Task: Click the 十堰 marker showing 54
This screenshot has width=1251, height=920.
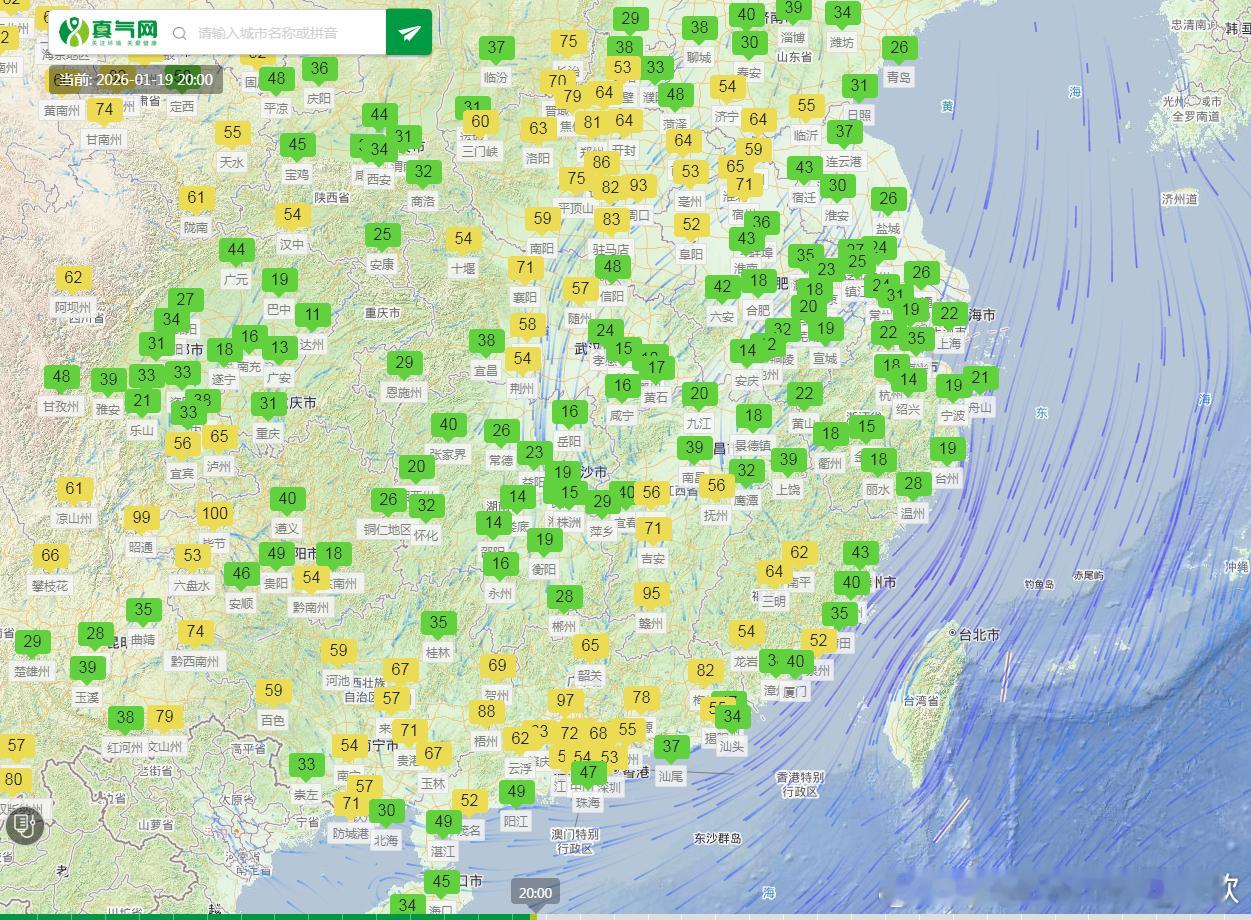Action: tap(463, 240)
